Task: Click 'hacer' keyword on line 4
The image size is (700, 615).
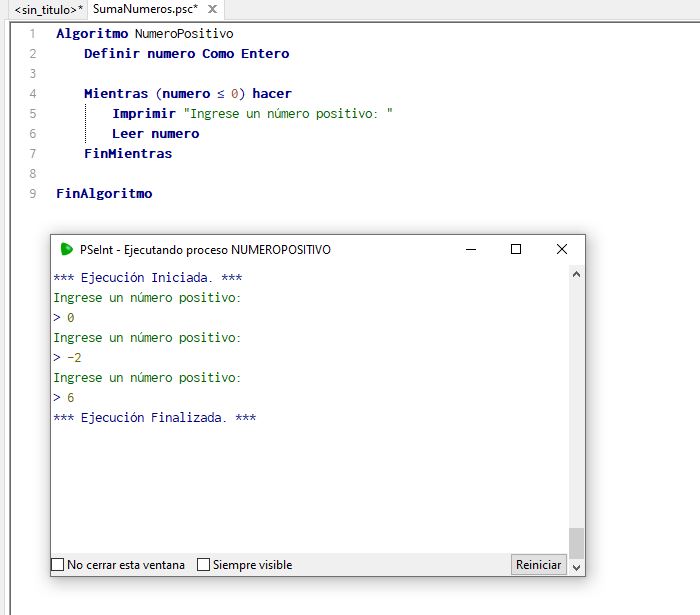Action: click(272, 94)
